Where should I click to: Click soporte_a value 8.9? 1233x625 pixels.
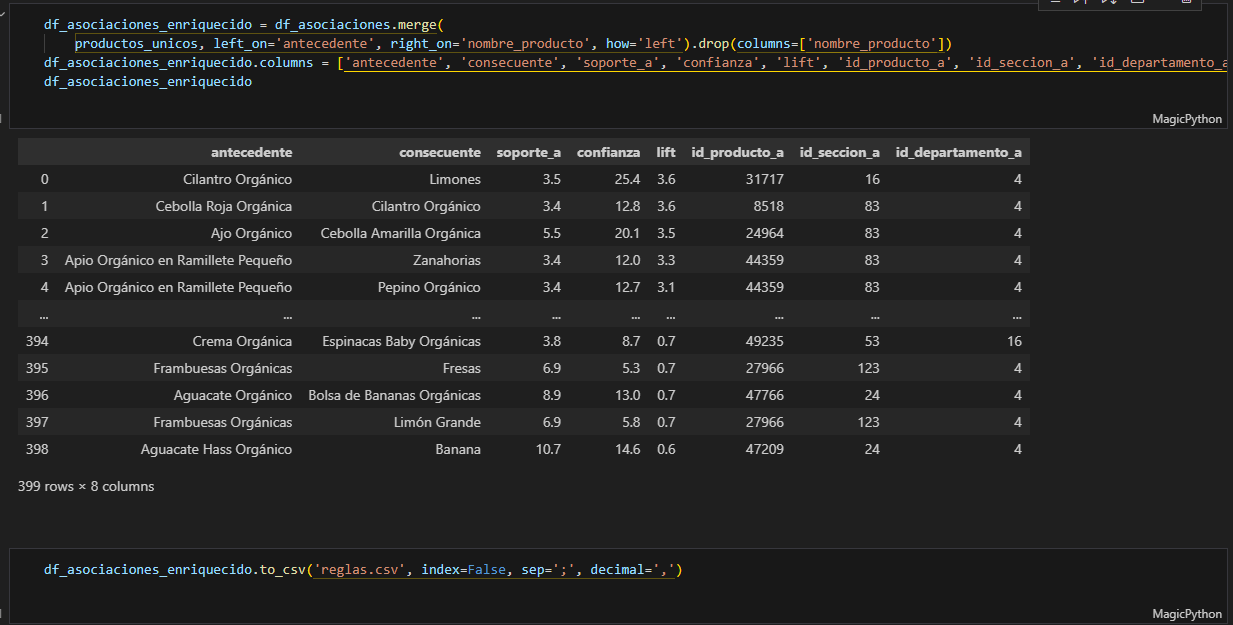551,395
